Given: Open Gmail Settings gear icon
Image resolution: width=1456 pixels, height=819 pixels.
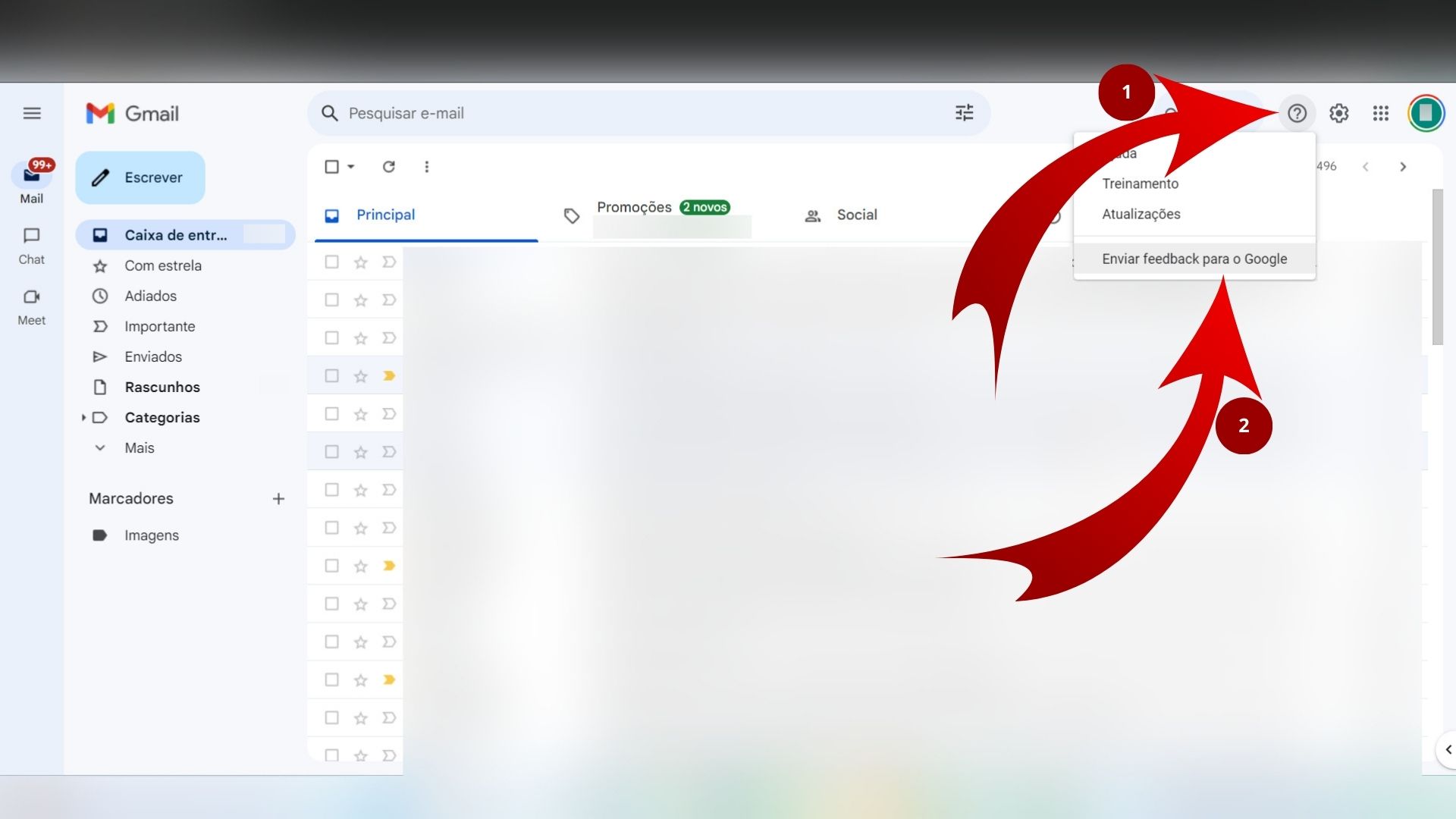Looking at the screenshot, I should click(x=1339, y=112).
